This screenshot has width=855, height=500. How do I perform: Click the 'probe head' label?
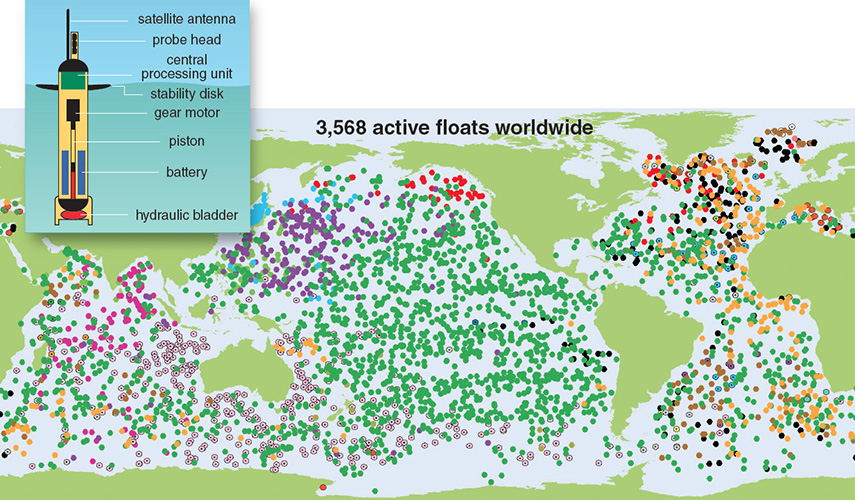pyautogui.click(x=186, y=40)
